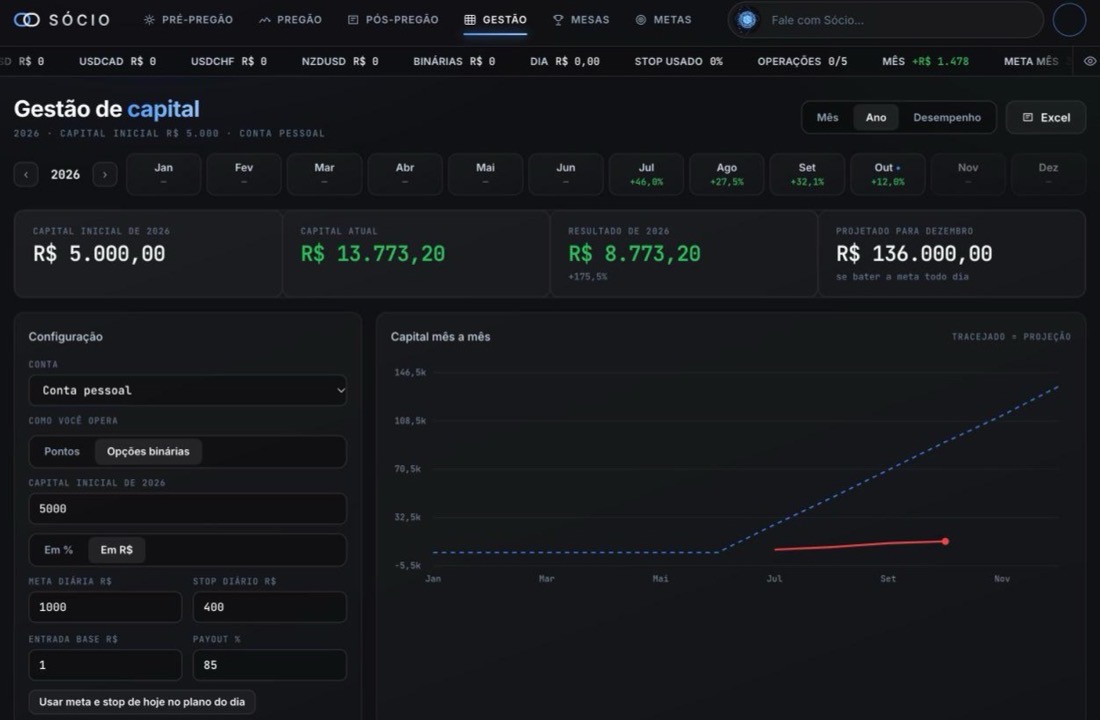
Task: Open Pregão via its chart icon
Action: [x=264, y=20]
